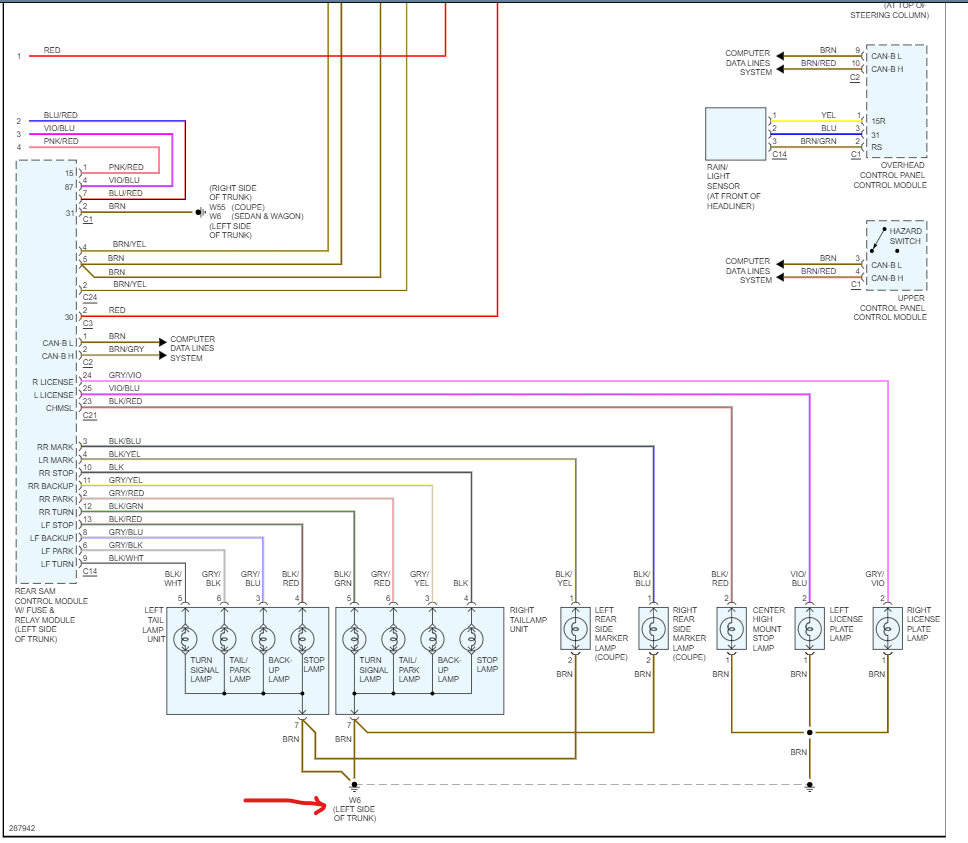
Task: Click the "YEL" wire label at rain sensor pin 1
Action: pyautogui.click(x=828, y=115)
